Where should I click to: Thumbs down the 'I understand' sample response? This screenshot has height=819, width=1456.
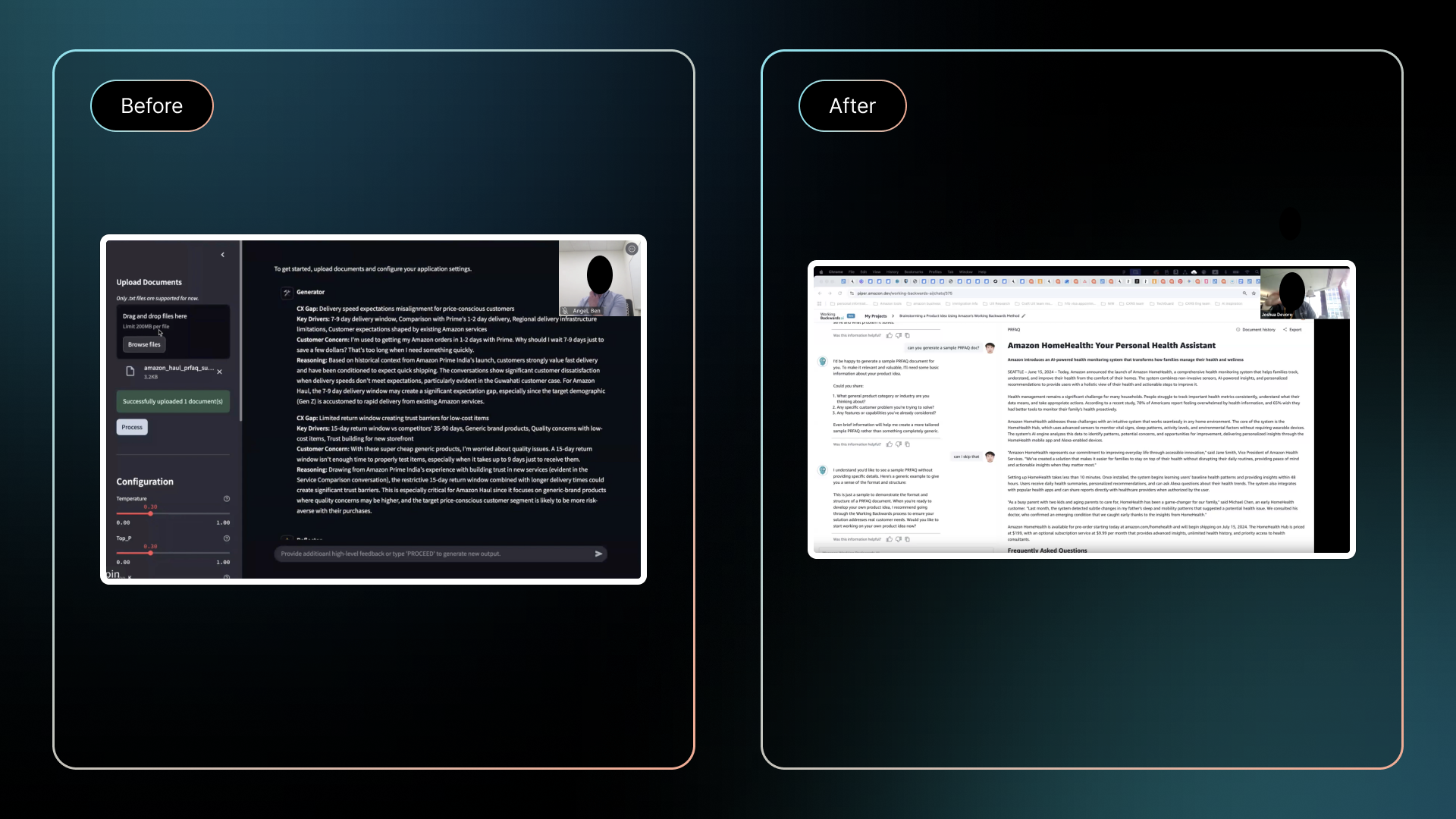[x=899, y=539]
